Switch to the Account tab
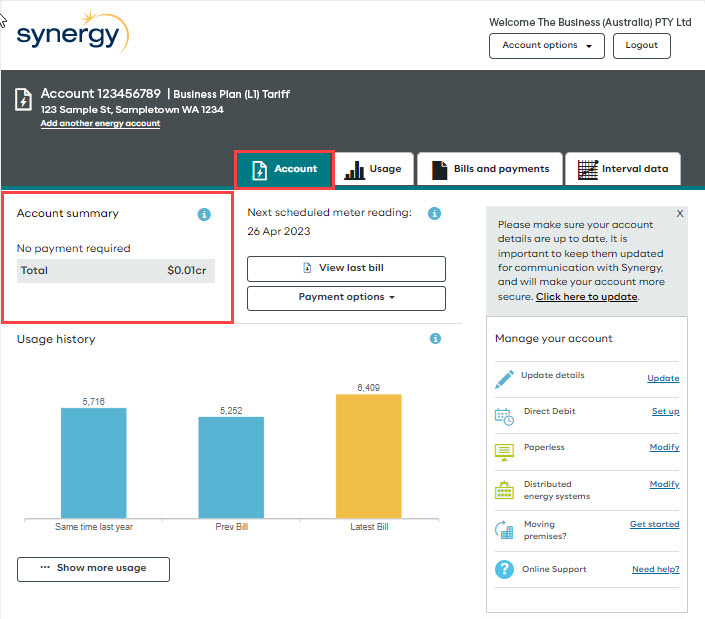705x619 pixels. [285, 169]
